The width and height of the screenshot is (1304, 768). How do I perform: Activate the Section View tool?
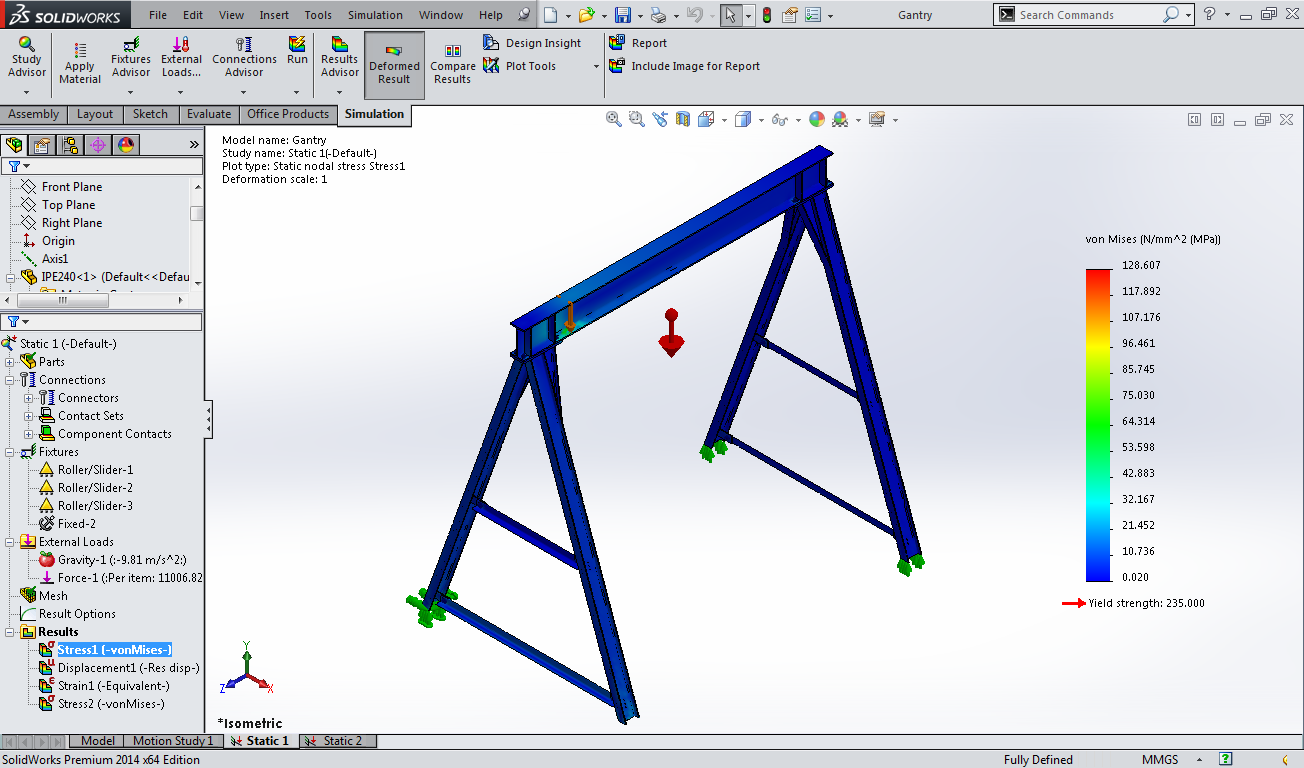click(683, 119)
